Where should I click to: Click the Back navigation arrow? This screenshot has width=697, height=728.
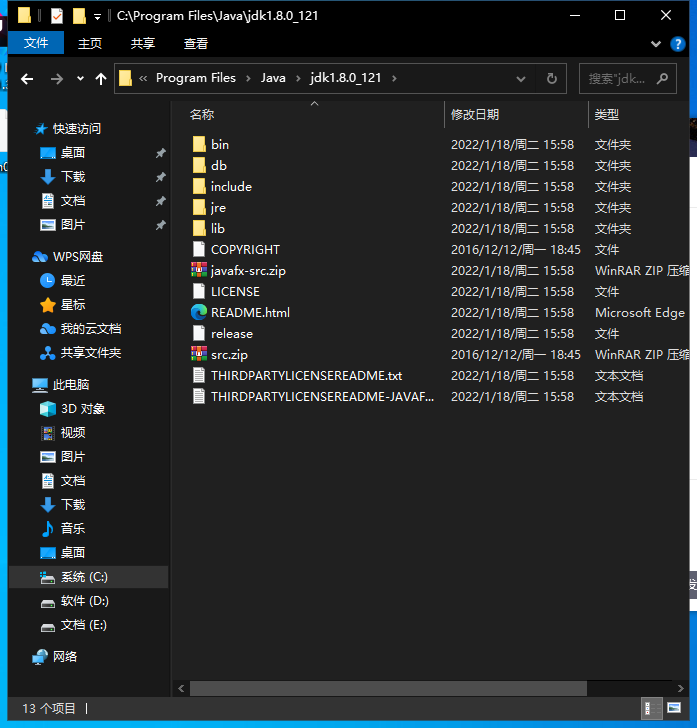[27, 79]
